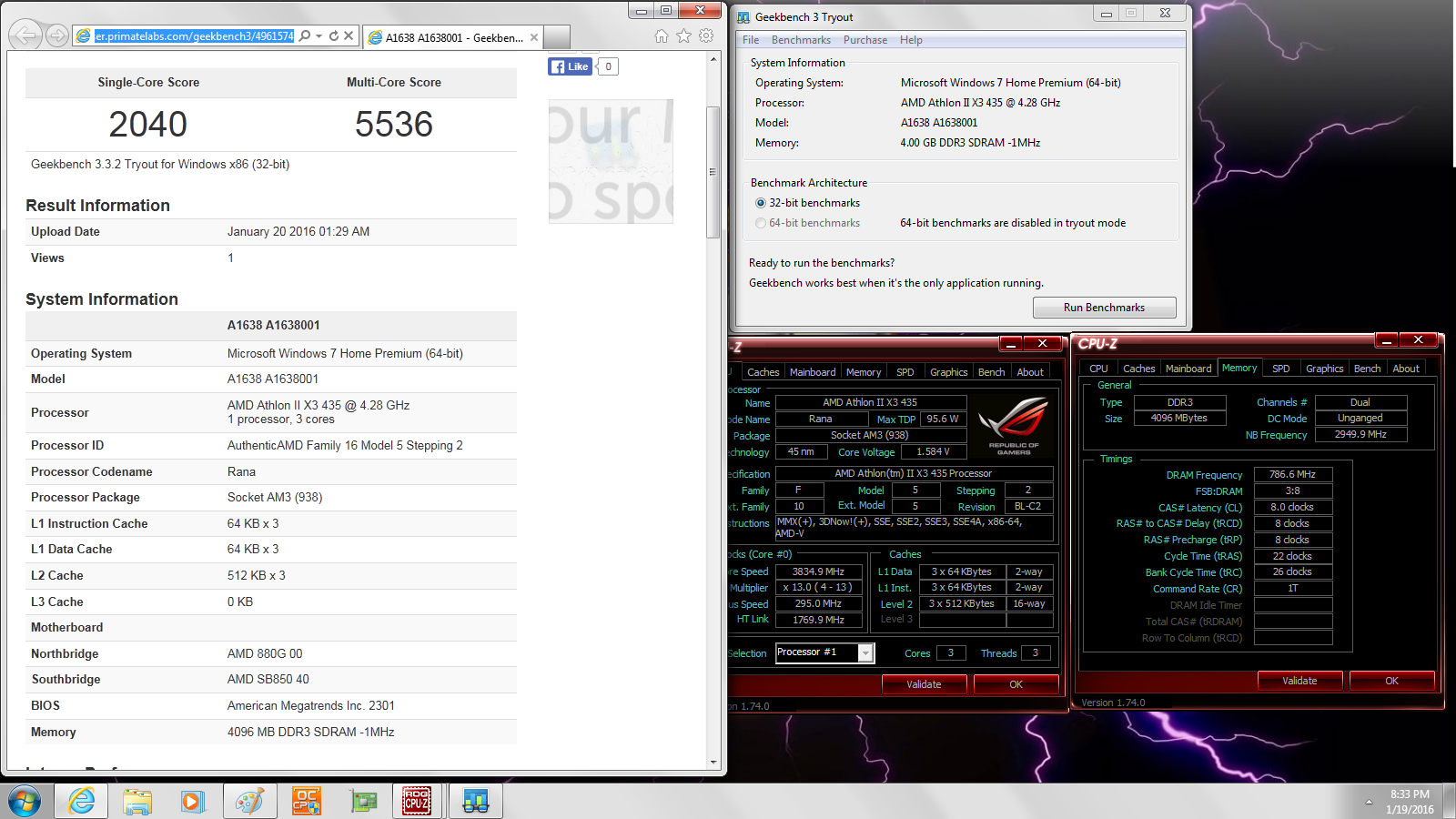Screen dimensions: 1456x819
Task: Open the browser Home page icon
Action: (x=662, y=35)
